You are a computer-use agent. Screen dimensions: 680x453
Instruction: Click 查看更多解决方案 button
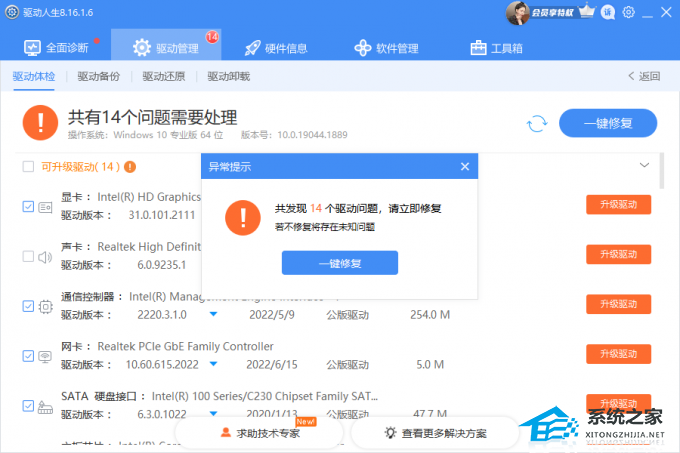tap(435, 433)
